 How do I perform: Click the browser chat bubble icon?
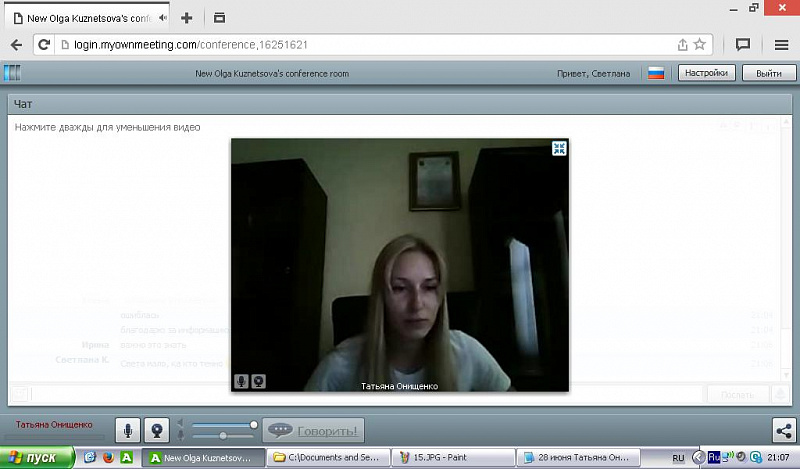click(x=743, y=44)
